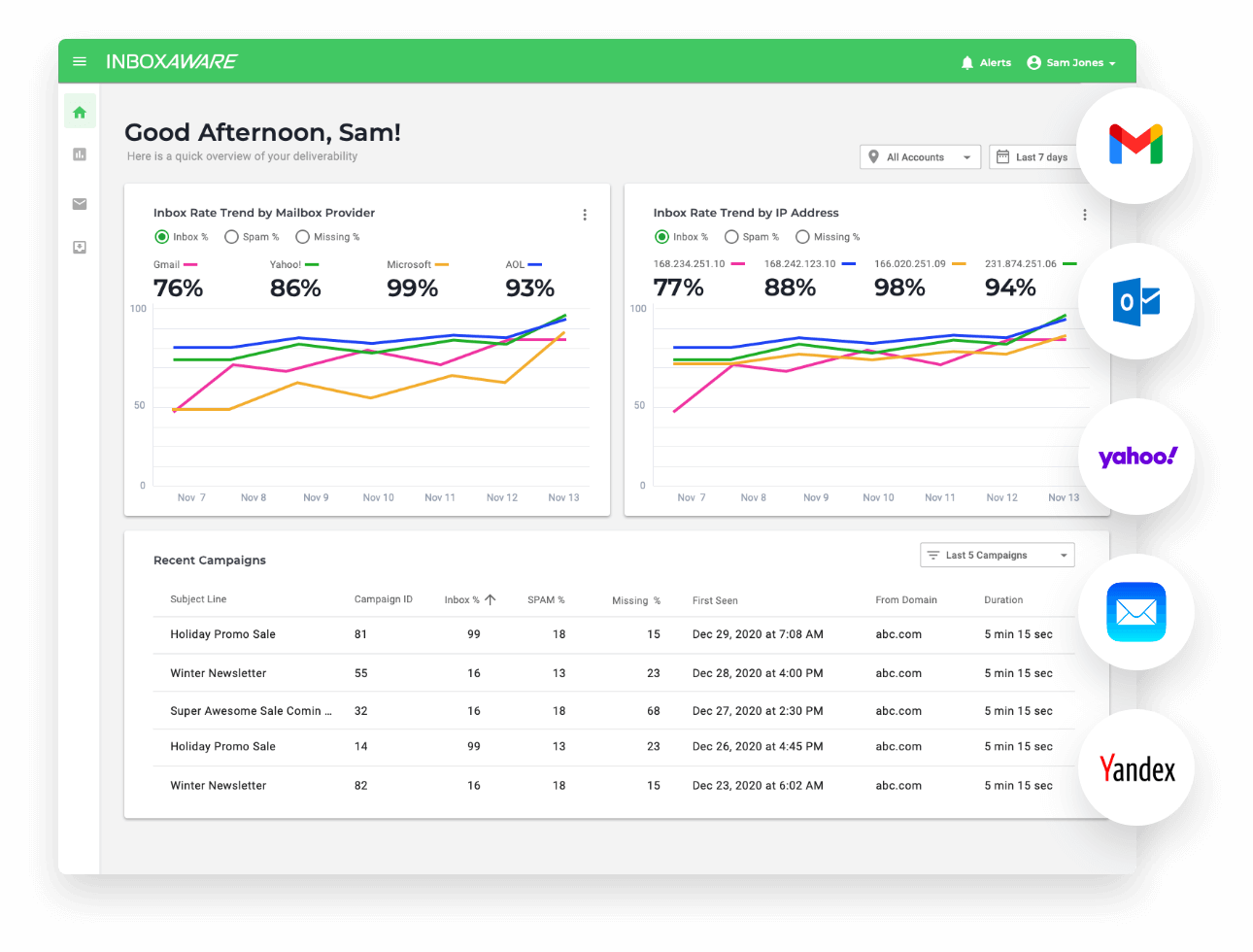Open the IP Address chart three-dot menu
1253x952 pixels.
point(1084,215)
